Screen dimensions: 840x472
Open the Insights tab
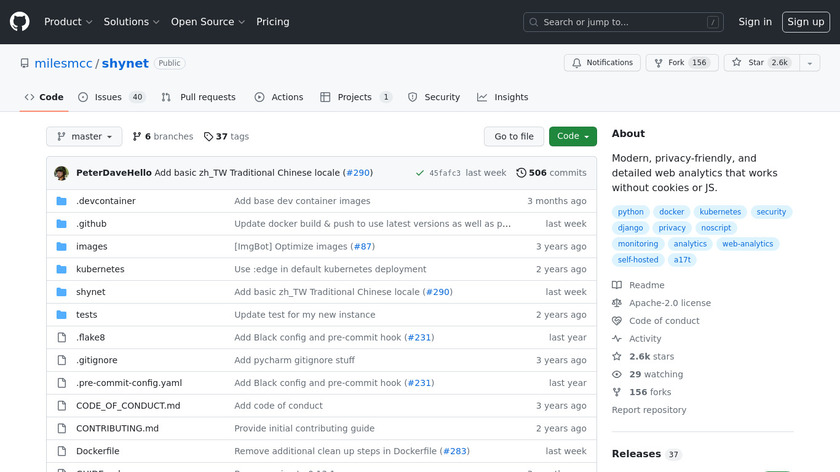click(x=502, y=98)
